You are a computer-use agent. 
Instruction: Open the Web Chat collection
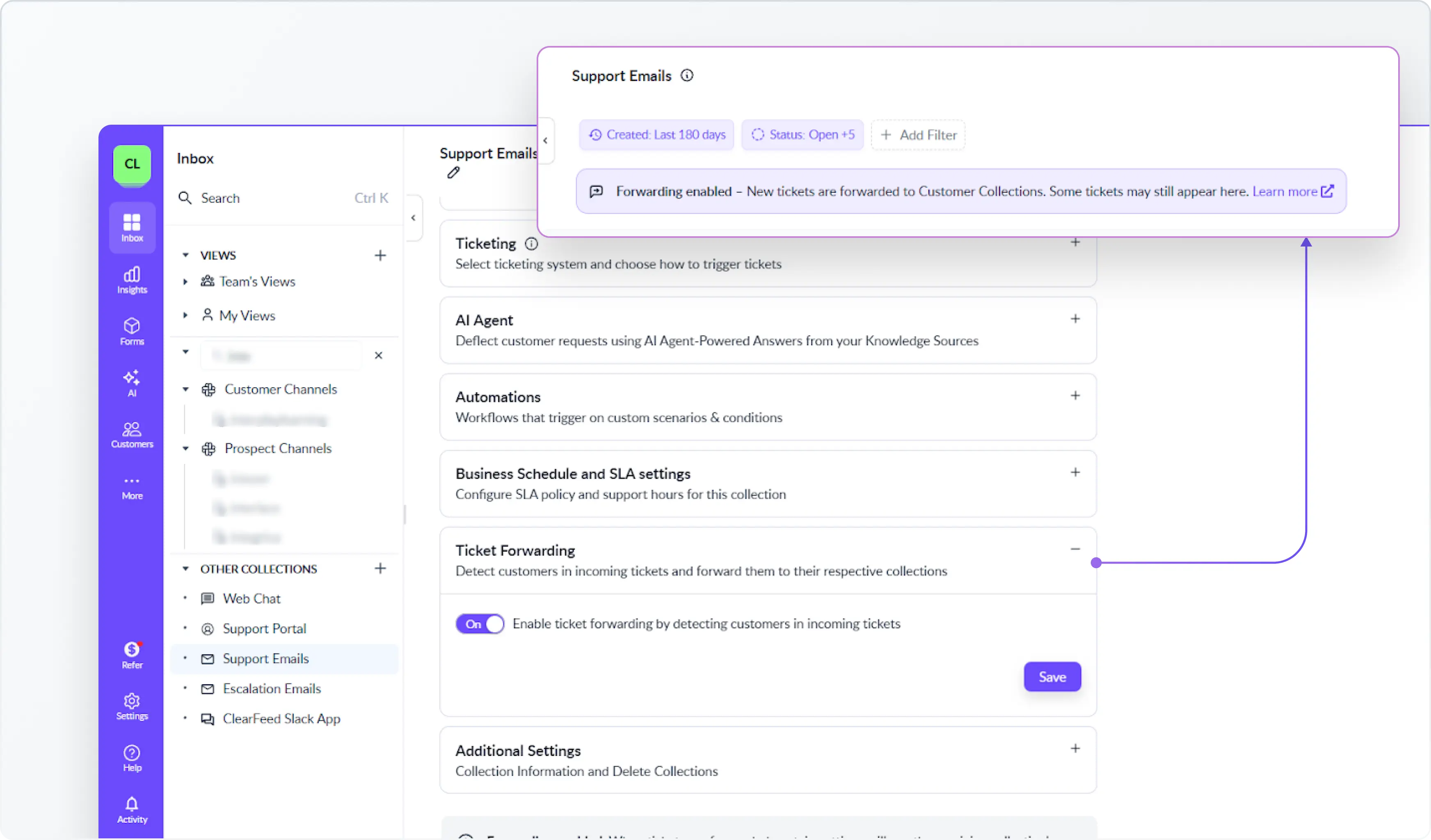click(x=251, y=599)
